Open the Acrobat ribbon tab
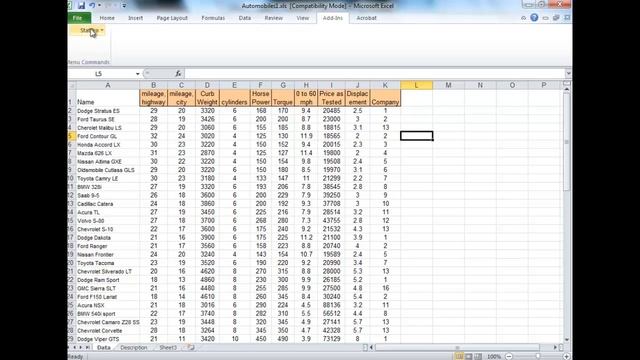 point(366,18)
